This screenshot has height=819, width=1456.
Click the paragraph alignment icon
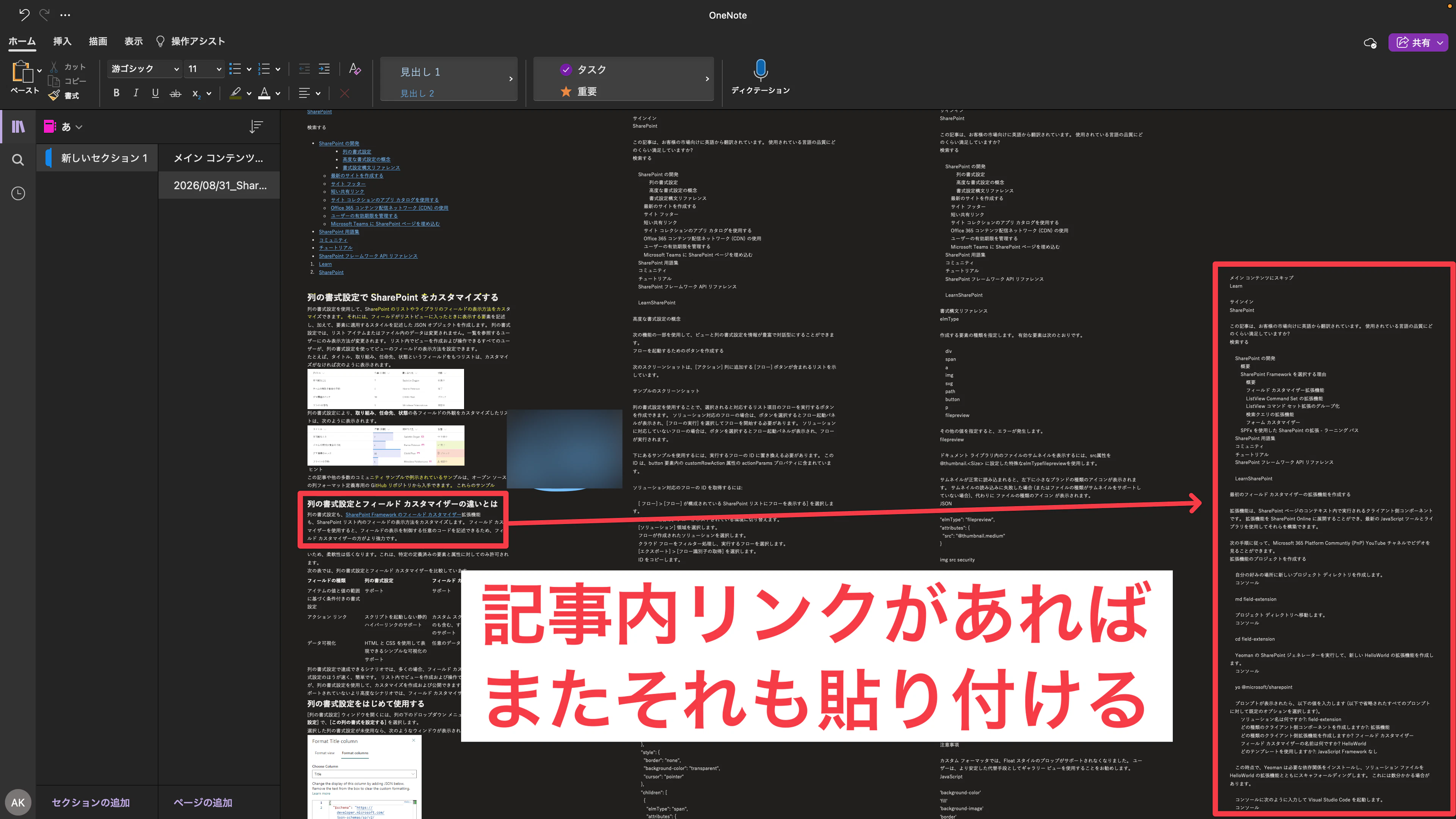tap(304, 93)
